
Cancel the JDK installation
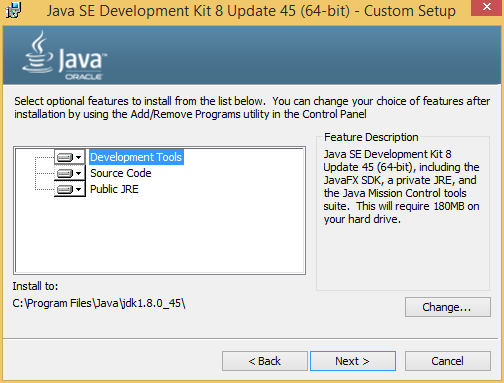[448, 361]
